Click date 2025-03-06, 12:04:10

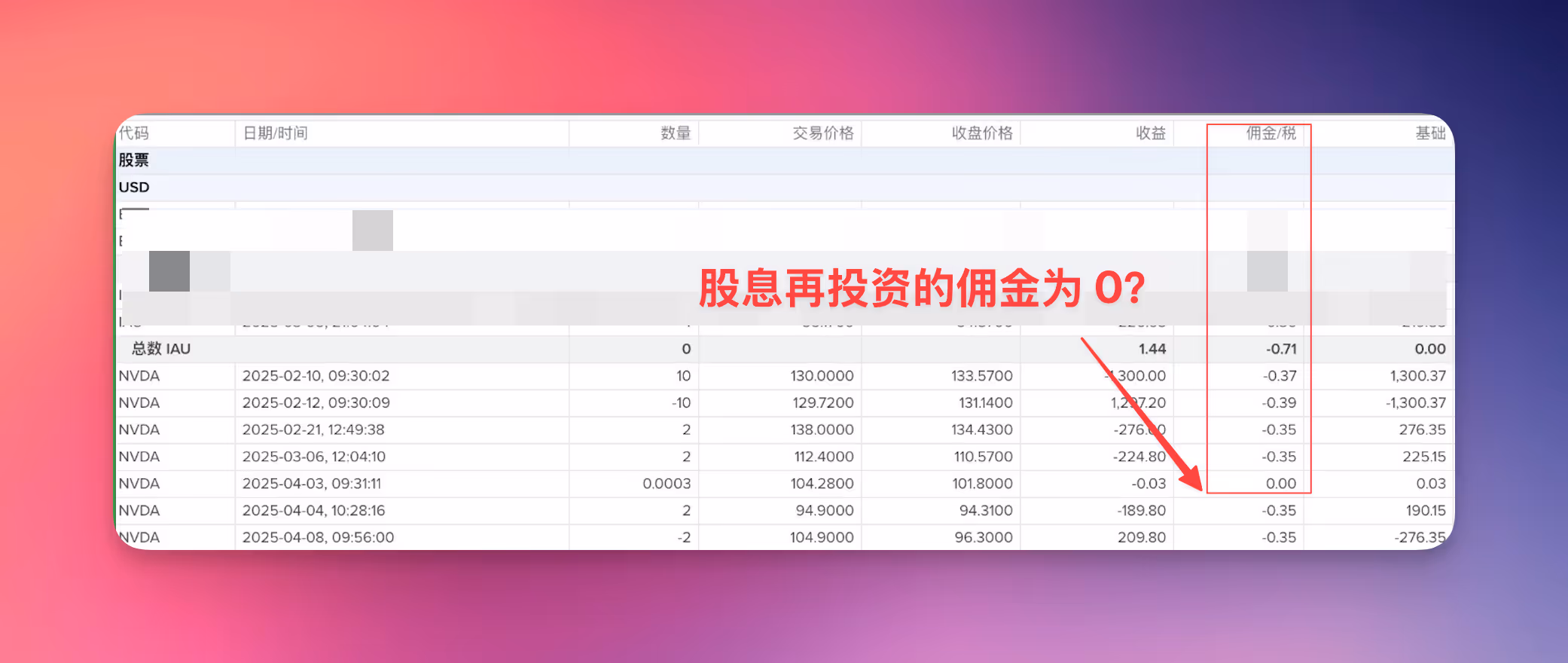[314, 457]
